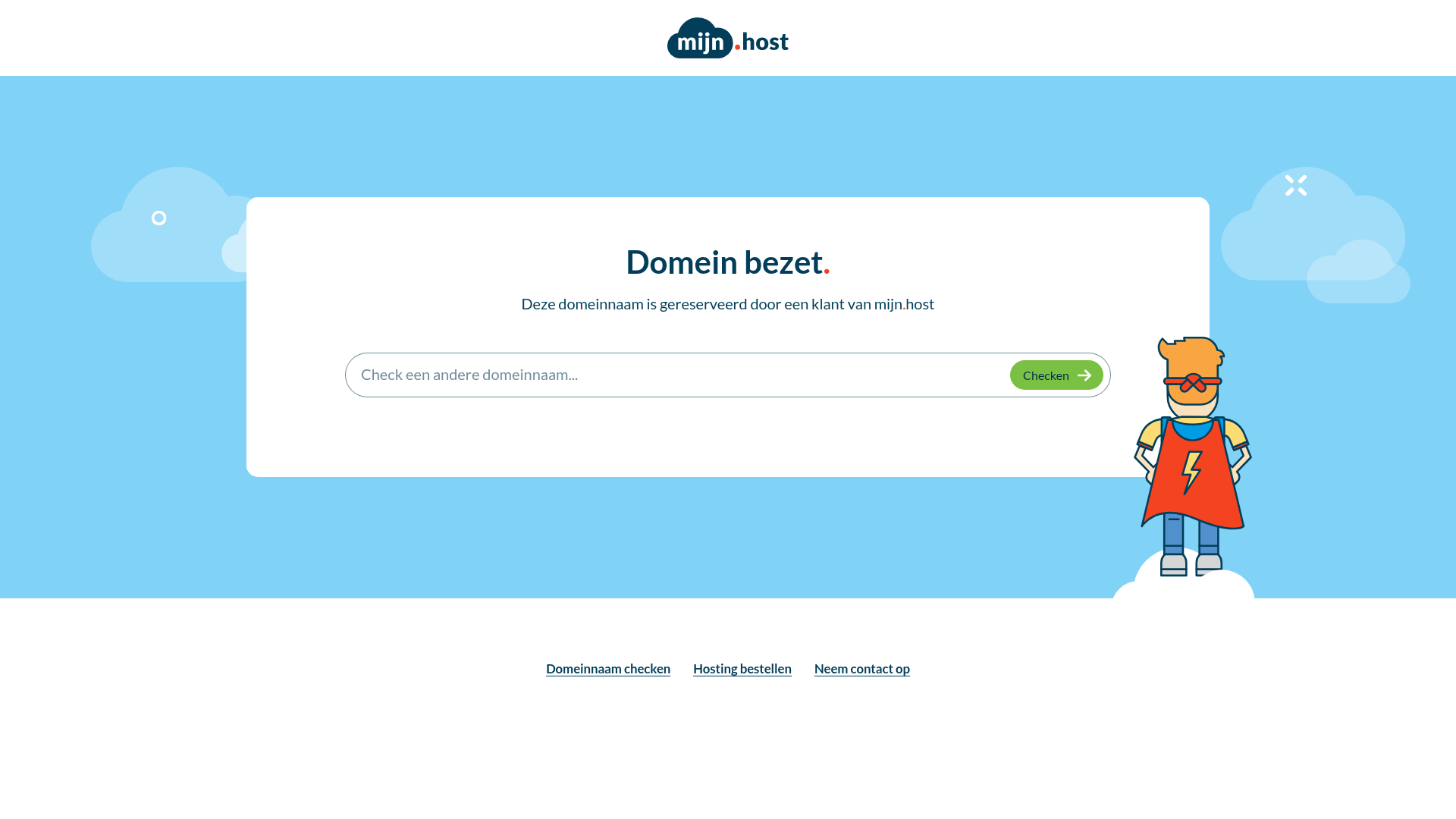
Task: Open the Neem contact op link
Action: click(862, 669)
